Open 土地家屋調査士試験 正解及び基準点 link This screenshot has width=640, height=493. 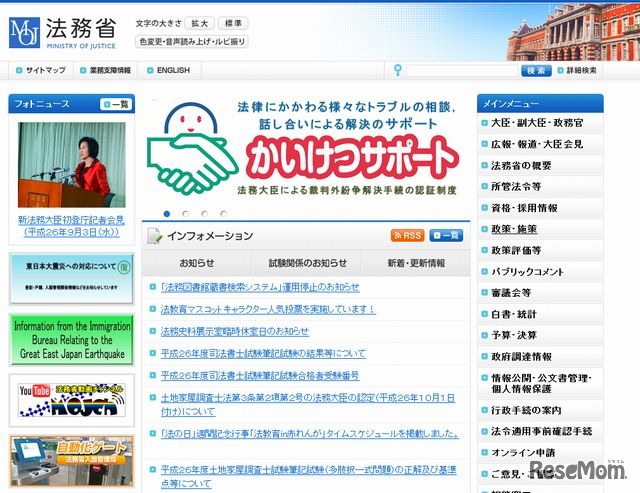click(x=309, y=477)
